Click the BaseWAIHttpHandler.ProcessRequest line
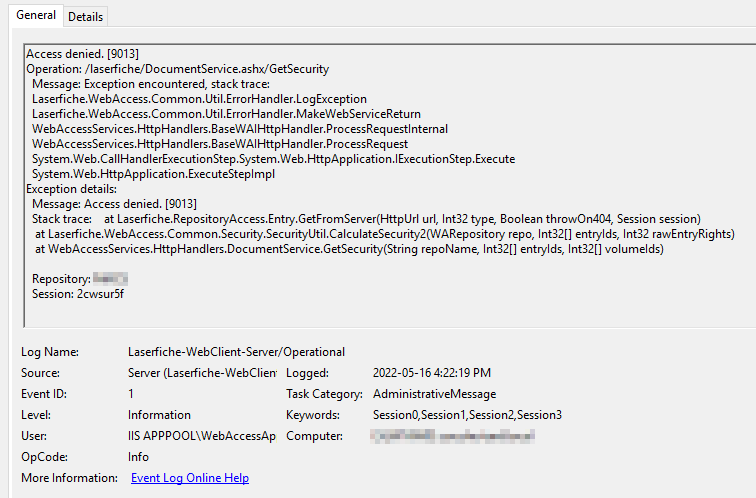This screenshot has height=498, width=756. 220,144
